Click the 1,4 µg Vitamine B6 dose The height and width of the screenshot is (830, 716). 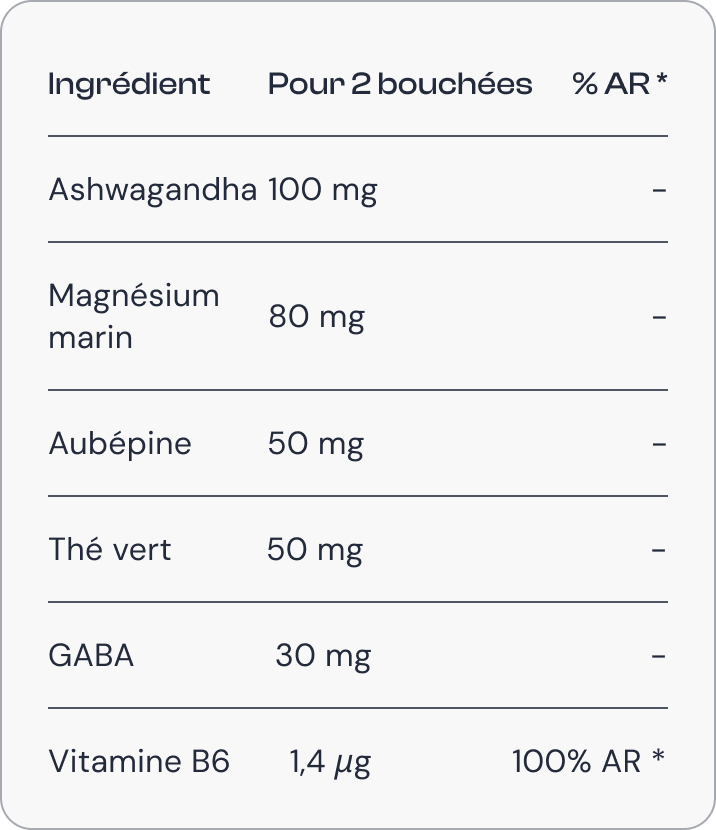(x=330, y=763)
